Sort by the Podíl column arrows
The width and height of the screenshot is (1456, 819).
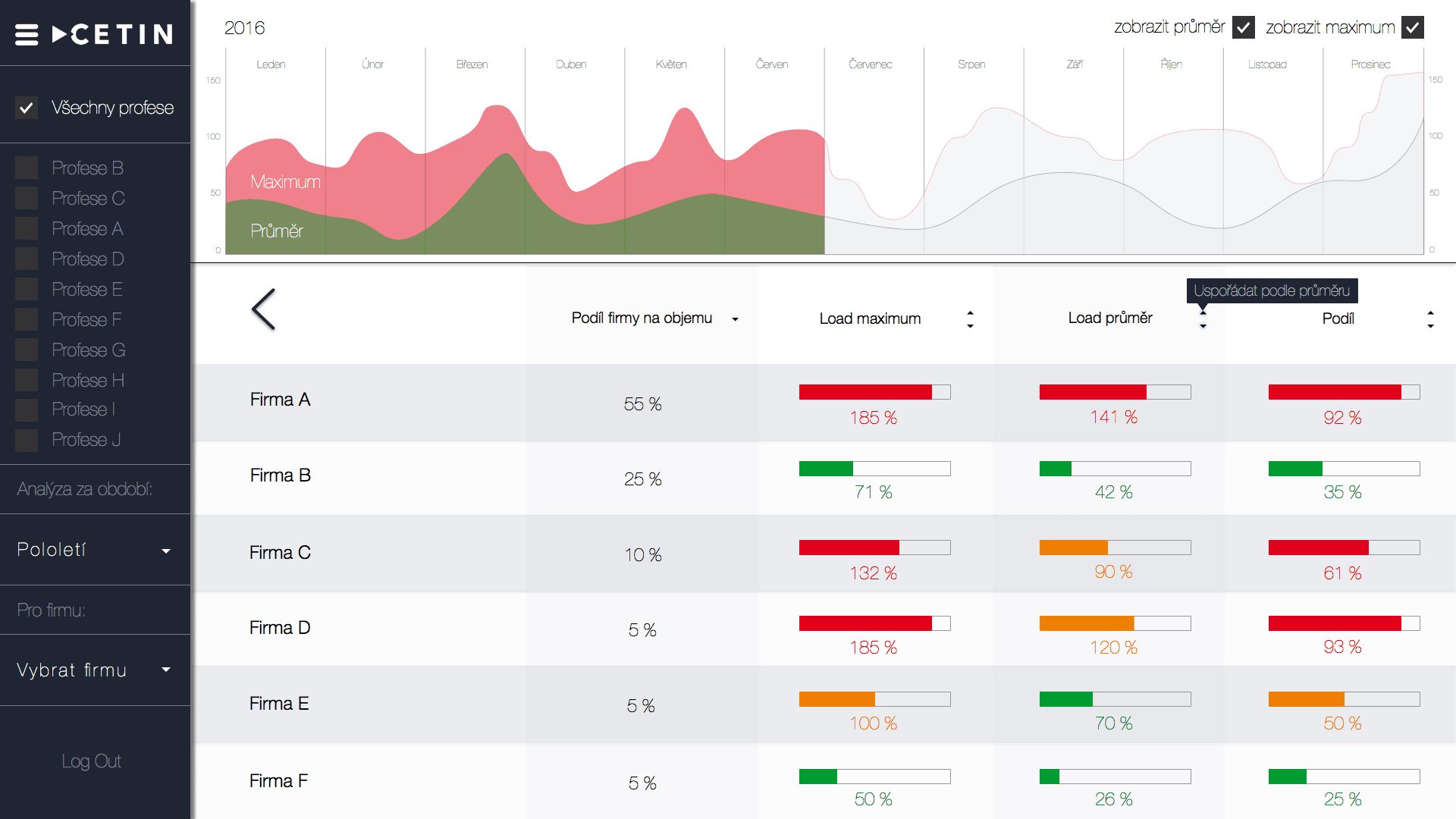tap(1431, 318)
